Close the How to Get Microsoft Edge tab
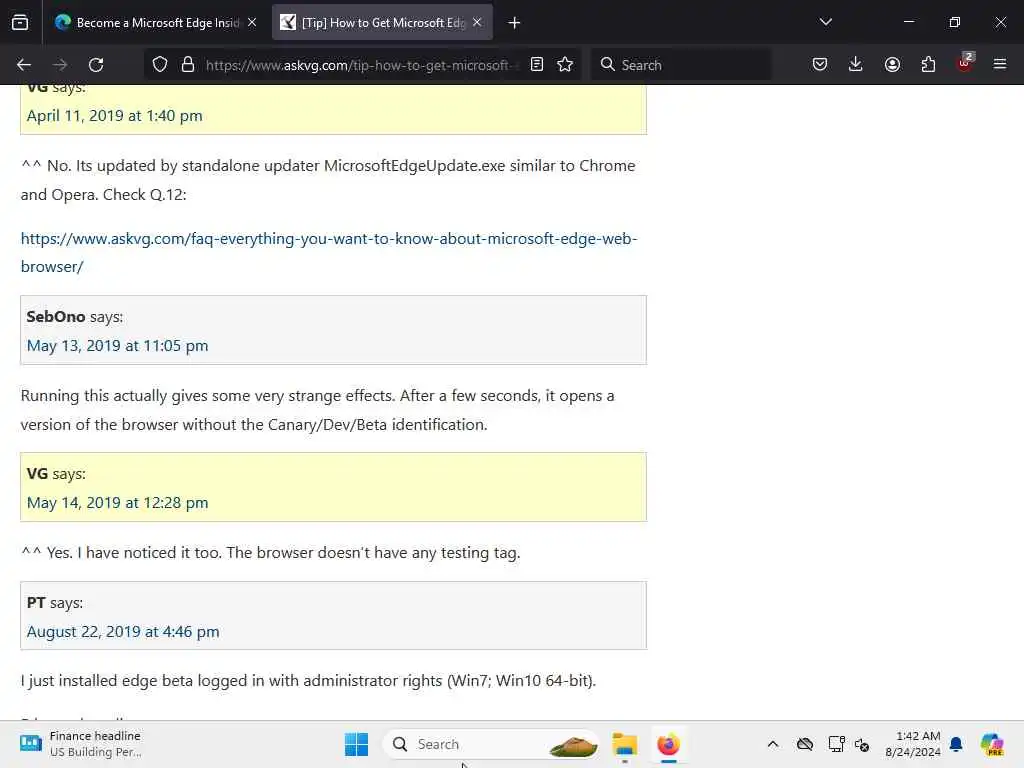Image resolution: width=1024 pixels, height=768 pixels. [477, 23]
